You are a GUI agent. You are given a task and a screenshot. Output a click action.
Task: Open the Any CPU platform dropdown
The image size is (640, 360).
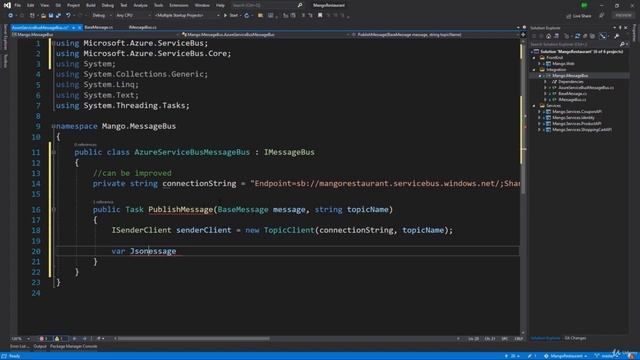coord(133,16)
